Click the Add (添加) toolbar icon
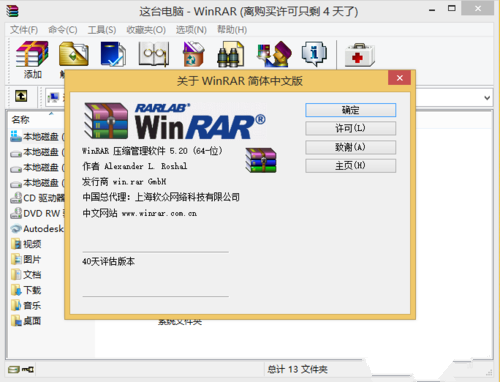The width and height of the screenshot is (500, 382). [x=32, y=54]
